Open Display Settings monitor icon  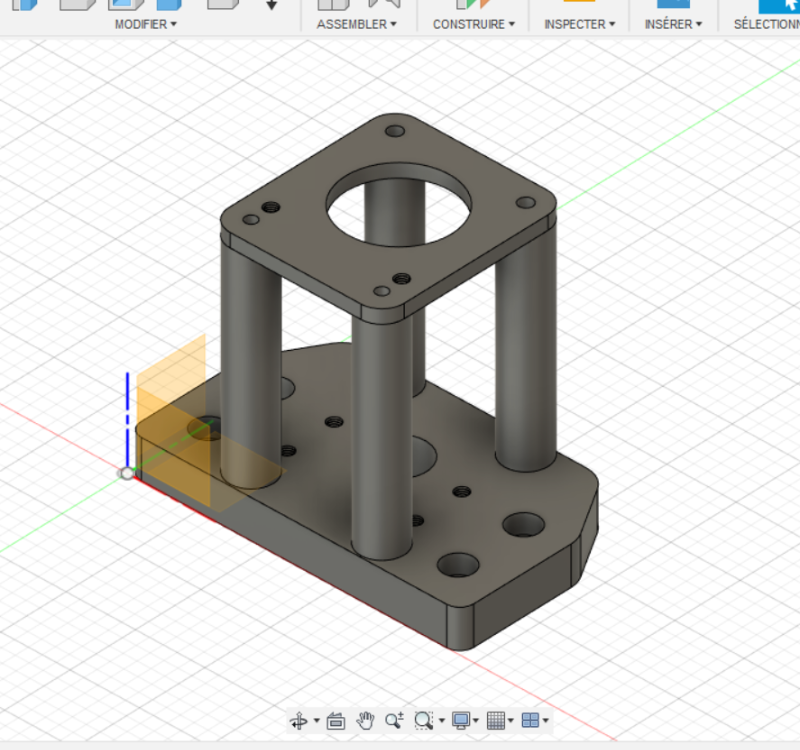tap(461, 720)
